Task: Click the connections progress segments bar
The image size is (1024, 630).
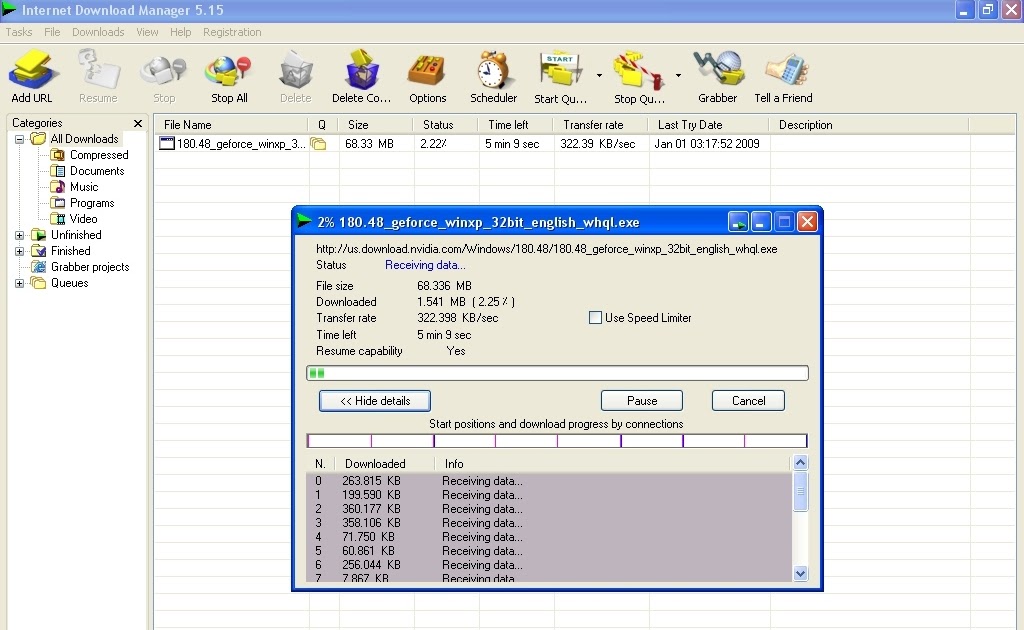Action: pyautogui.click(x=557, y=441)
